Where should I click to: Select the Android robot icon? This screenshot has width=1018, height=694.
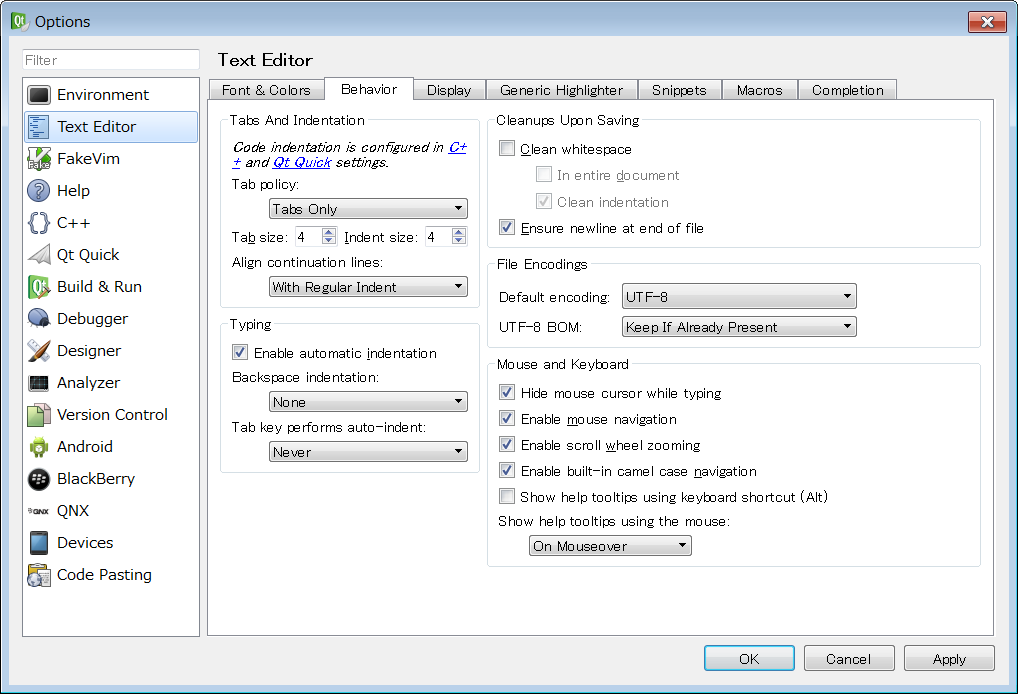tap(39, 447)
